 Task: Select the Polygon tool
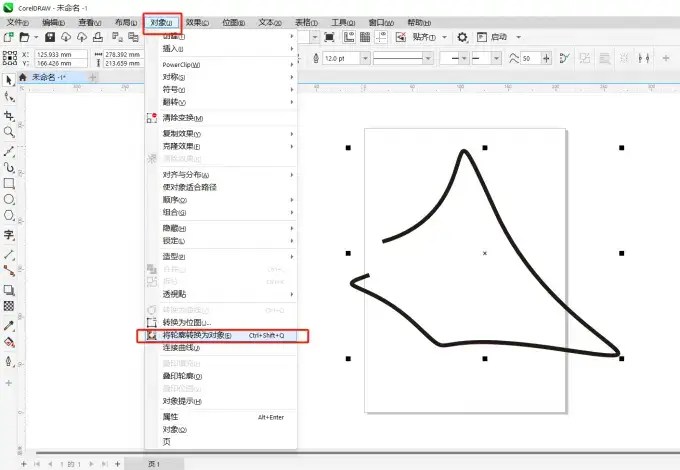(x=9, y=215)
